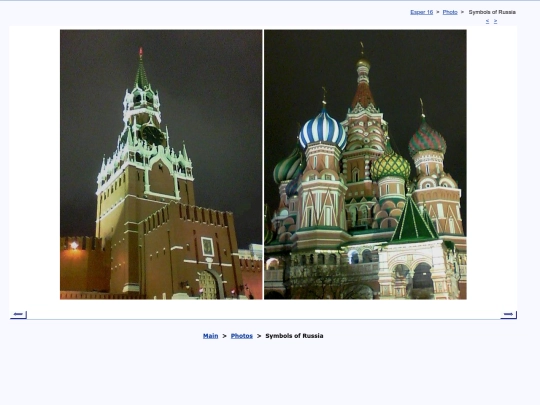Click the right arrow icon below the photos

coord(508,314)
